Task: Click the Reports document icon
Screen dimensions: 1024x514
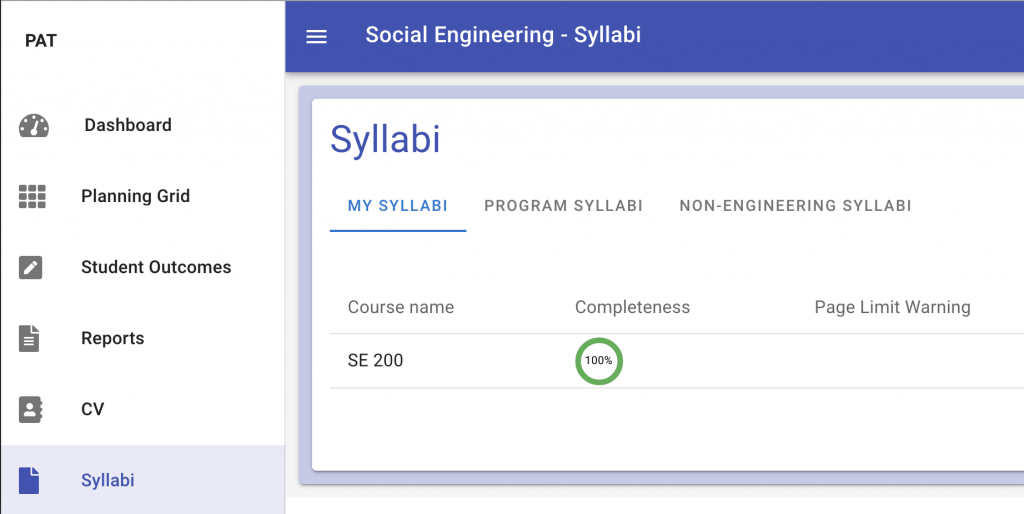Action: pos(30,339)
